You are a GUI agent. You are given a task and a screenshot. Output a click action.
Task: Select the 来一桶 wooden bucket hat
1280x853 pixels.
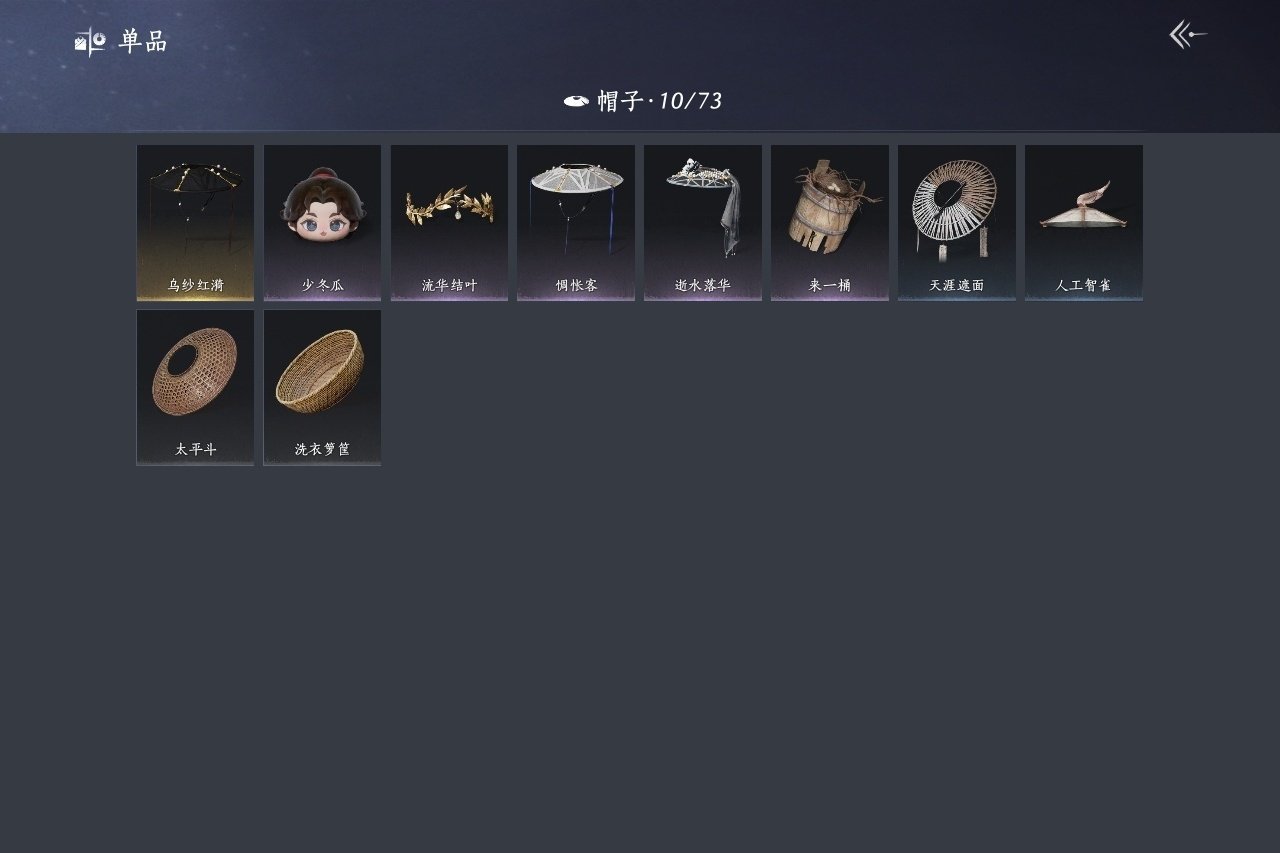(x=830, y=222)
